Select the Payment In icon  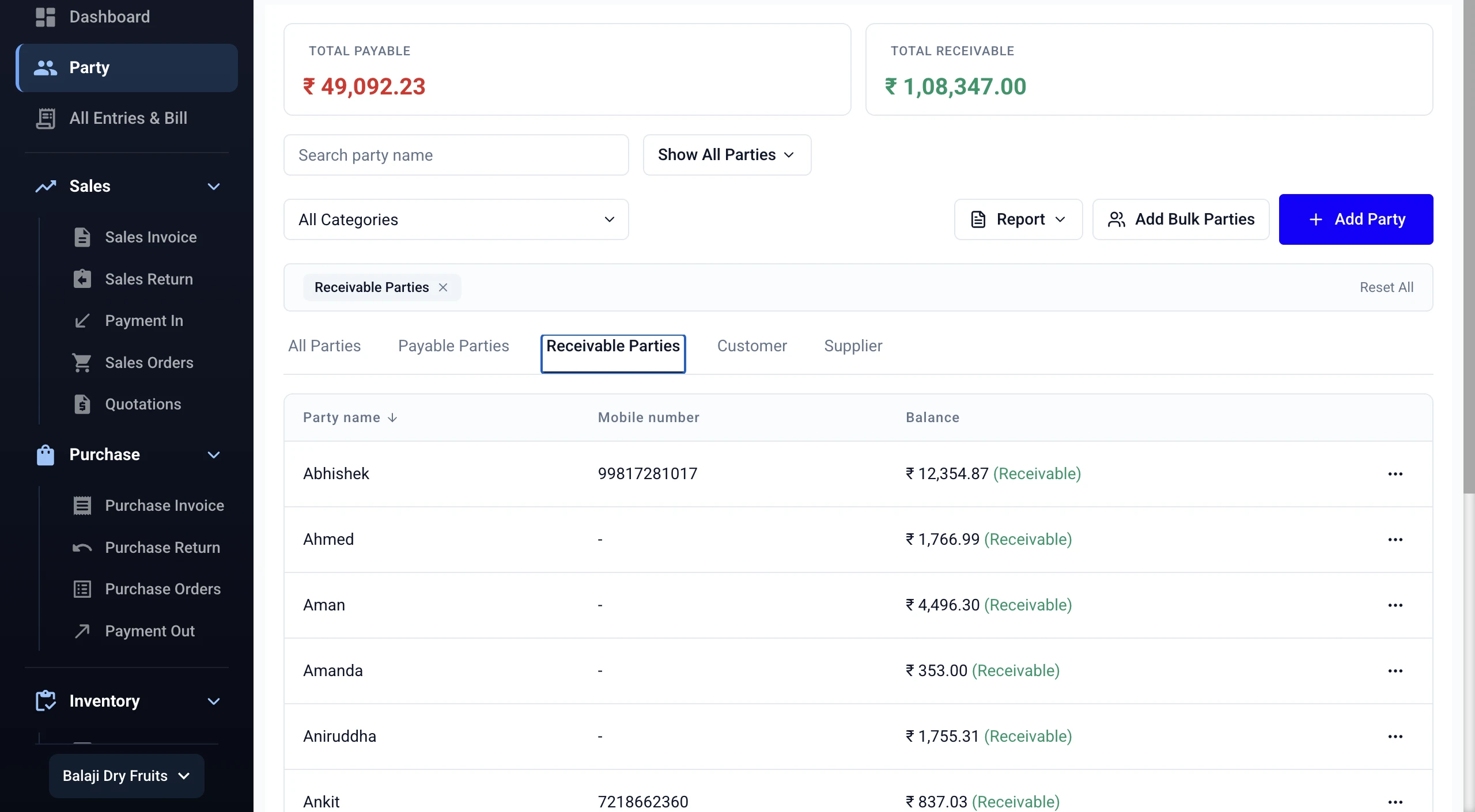tap(82, 321)
